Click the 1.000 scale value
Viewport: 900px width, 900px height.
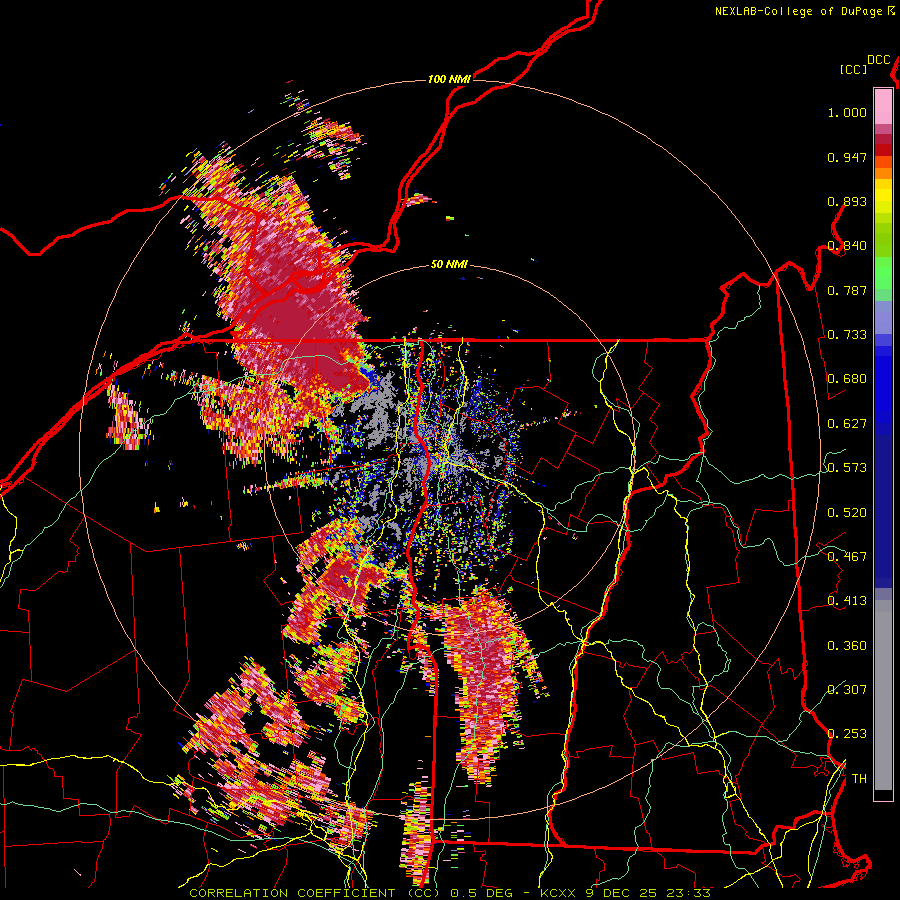(847, 112)
